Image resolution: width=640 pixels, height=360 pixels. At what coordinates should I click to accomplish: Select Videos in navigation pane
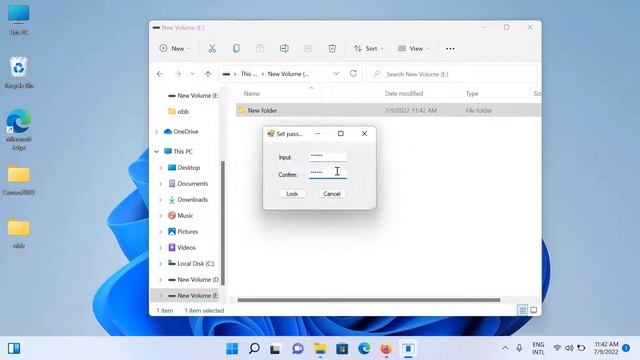(182, 247)
